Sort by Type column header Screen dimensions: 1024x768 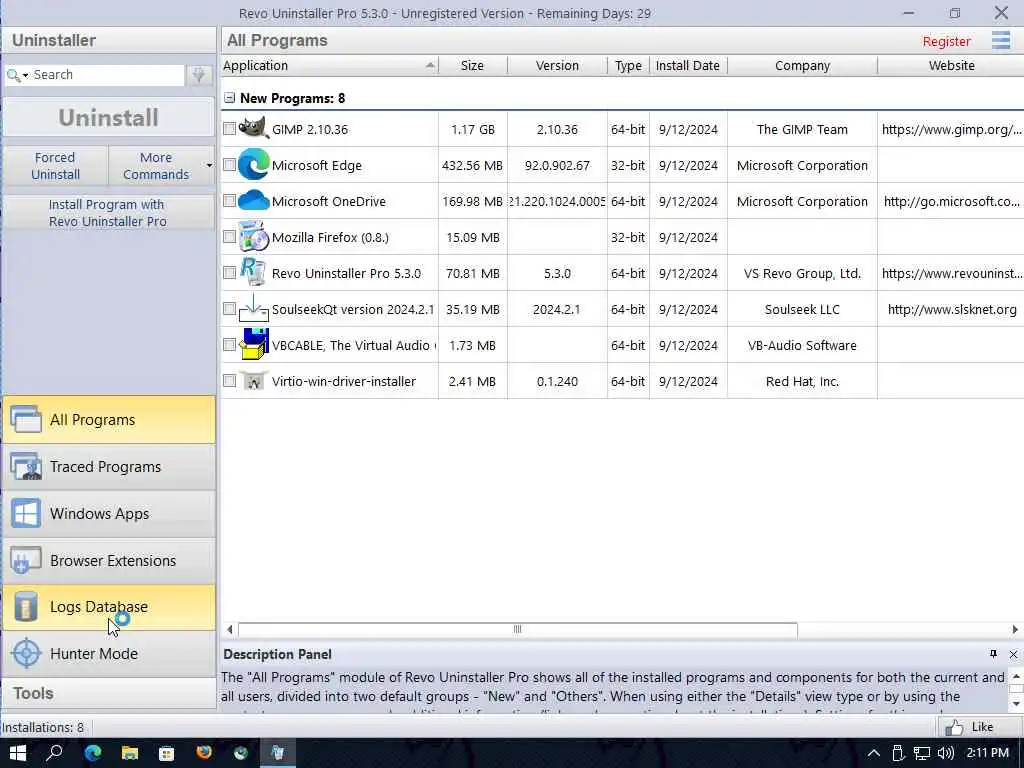(628, 65)
